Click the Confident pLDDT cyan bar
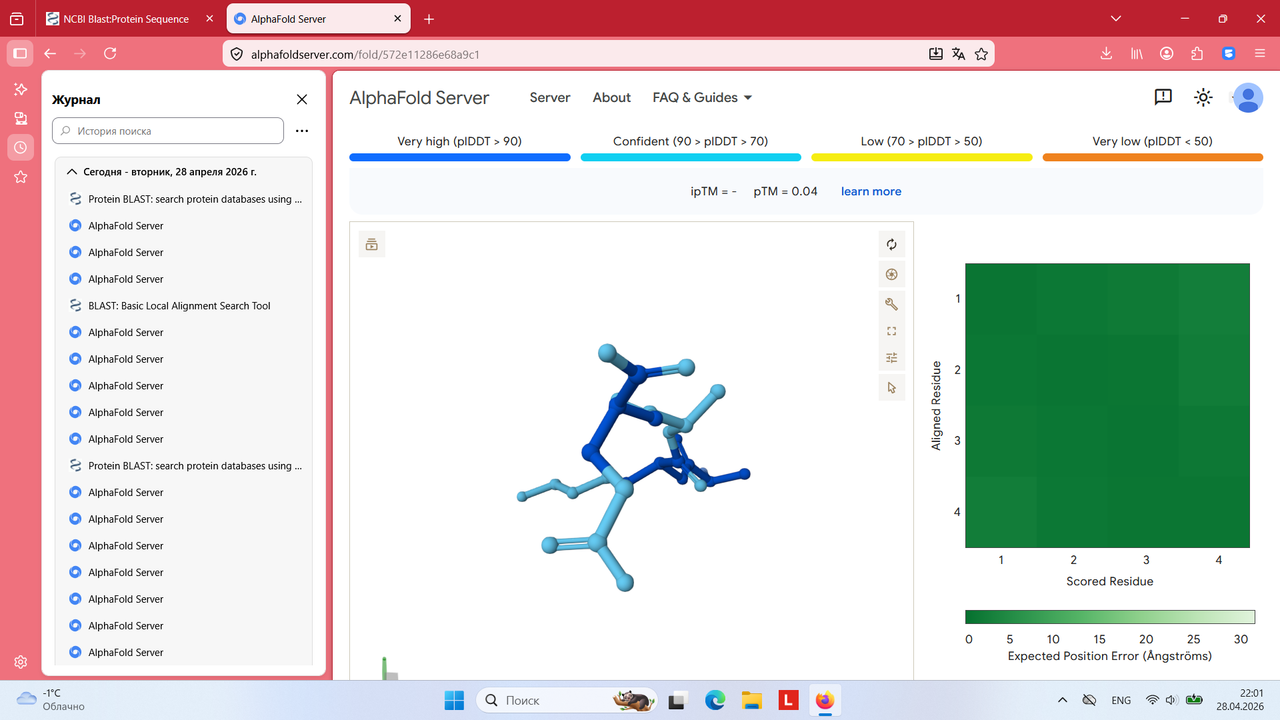The height and width of the screenshot is (720, 1280). [x=691, y=157]
